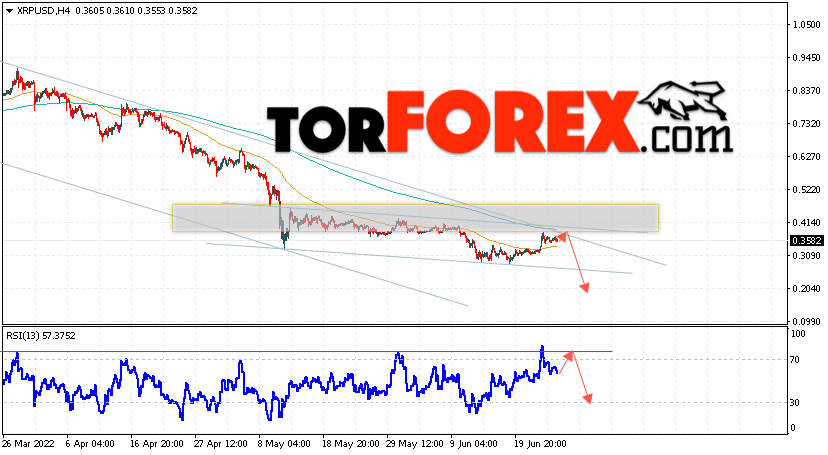Select the 26 Mar 2022 date label
Screen dimensions: 828x455
point(29,444)
